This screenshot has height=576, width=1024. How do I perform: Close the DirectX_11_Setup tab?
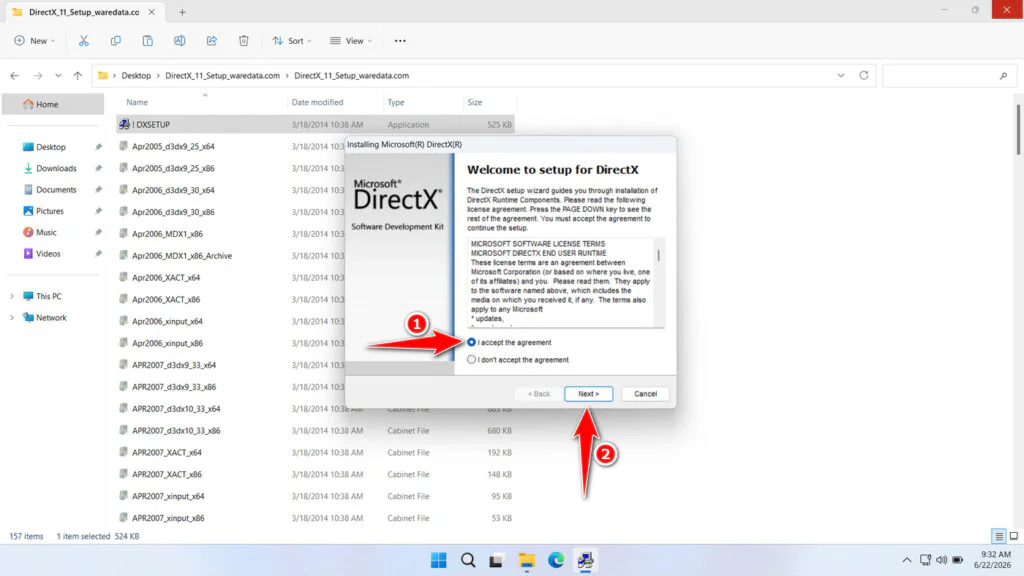coord(152,12)
